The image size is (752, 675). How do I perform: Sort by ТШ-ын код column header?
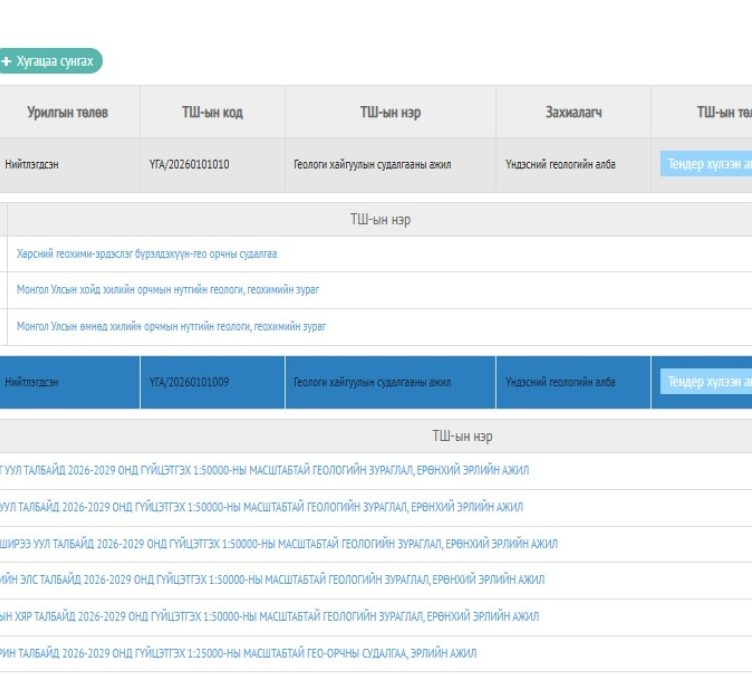211,112
